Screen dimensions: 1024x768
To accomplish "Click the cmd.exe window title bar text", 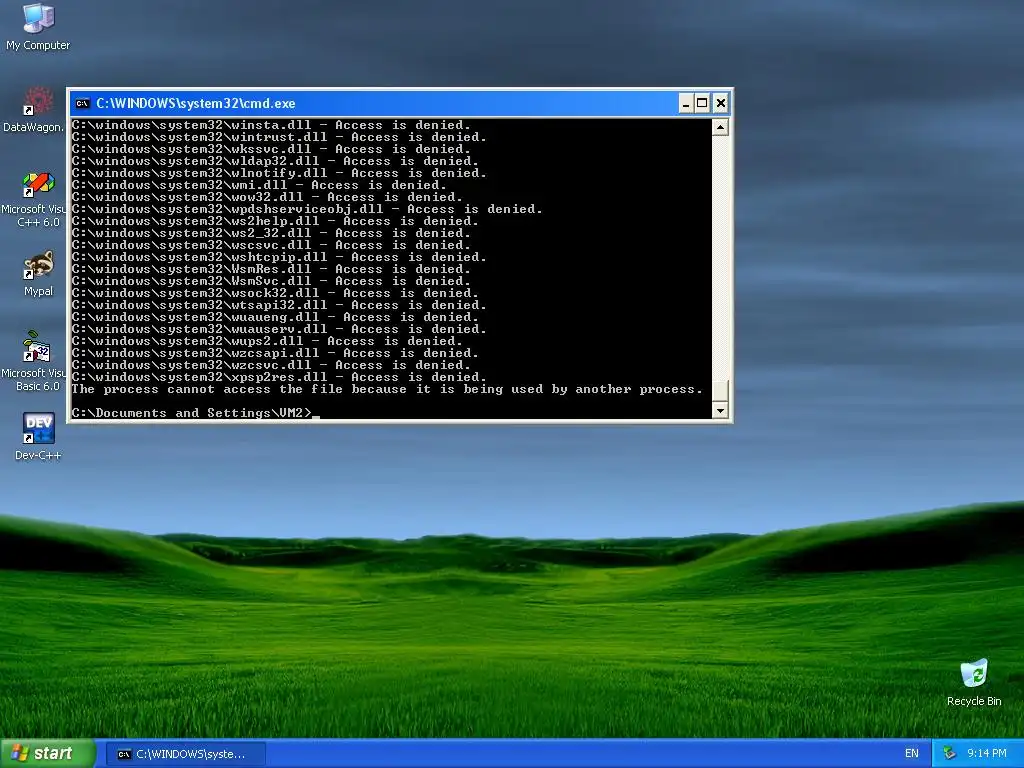I will (196, 103).
